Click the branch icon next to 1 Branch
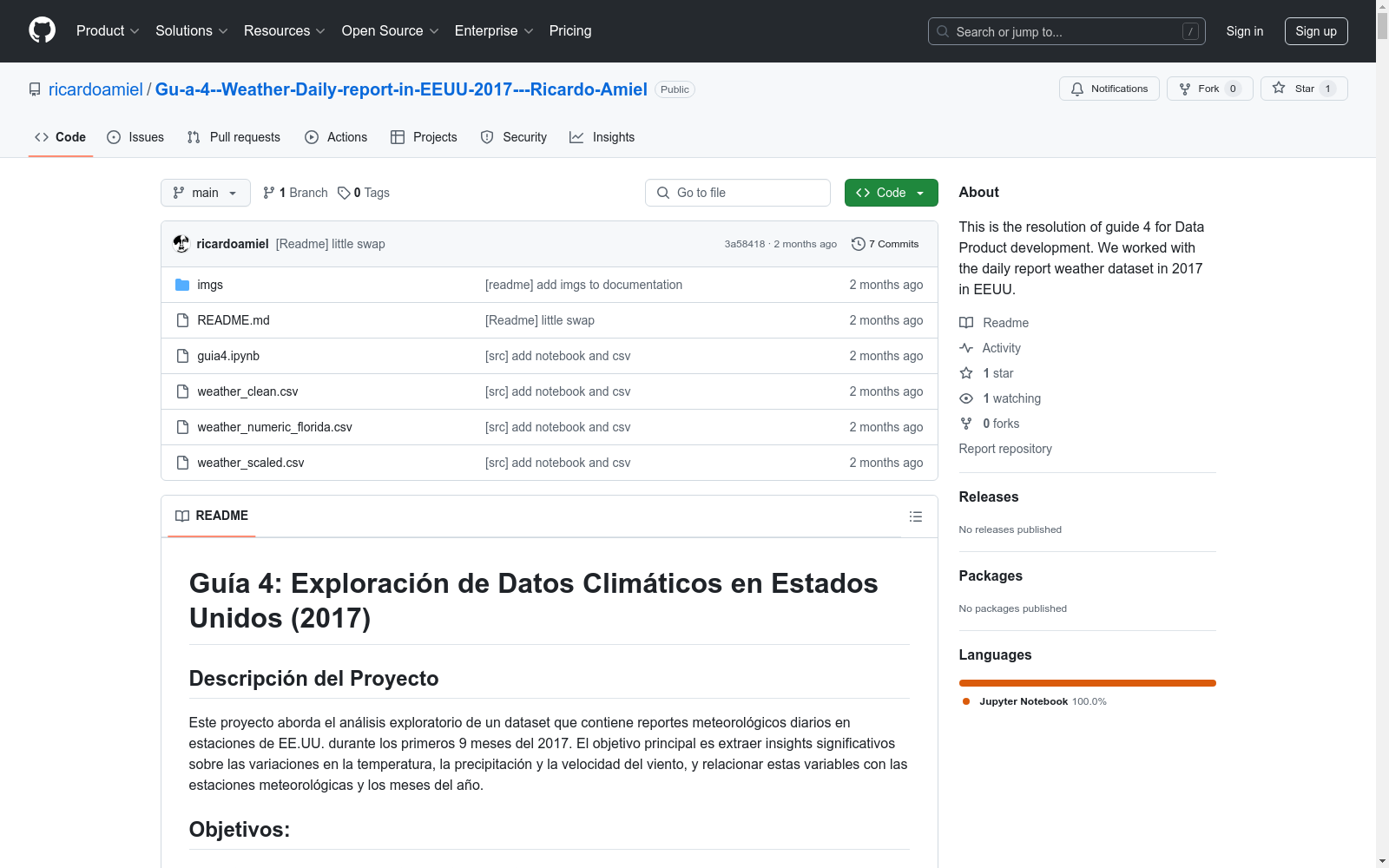Viewport: 1389px width, 868px height. click(x=269, y=193)
